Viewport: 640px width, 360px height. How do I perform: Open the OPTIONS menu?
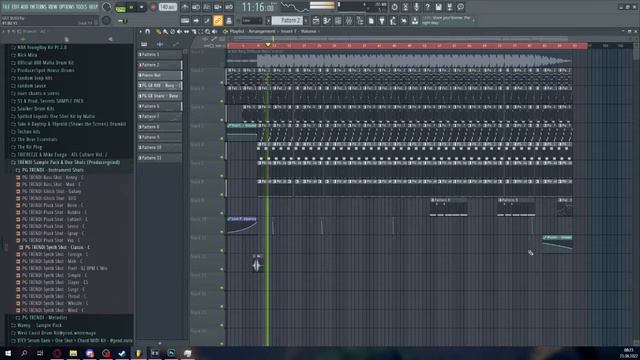point(68,7)
